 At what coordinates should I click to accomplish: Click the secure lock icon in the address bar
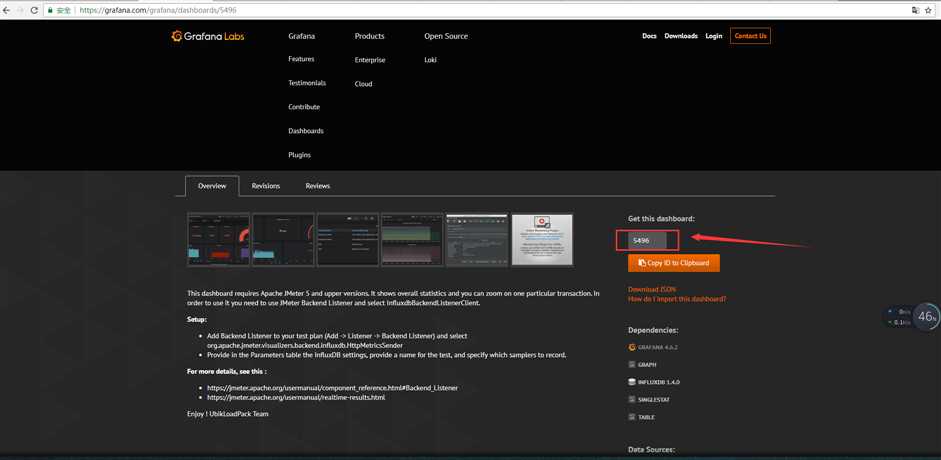[50, 10]
